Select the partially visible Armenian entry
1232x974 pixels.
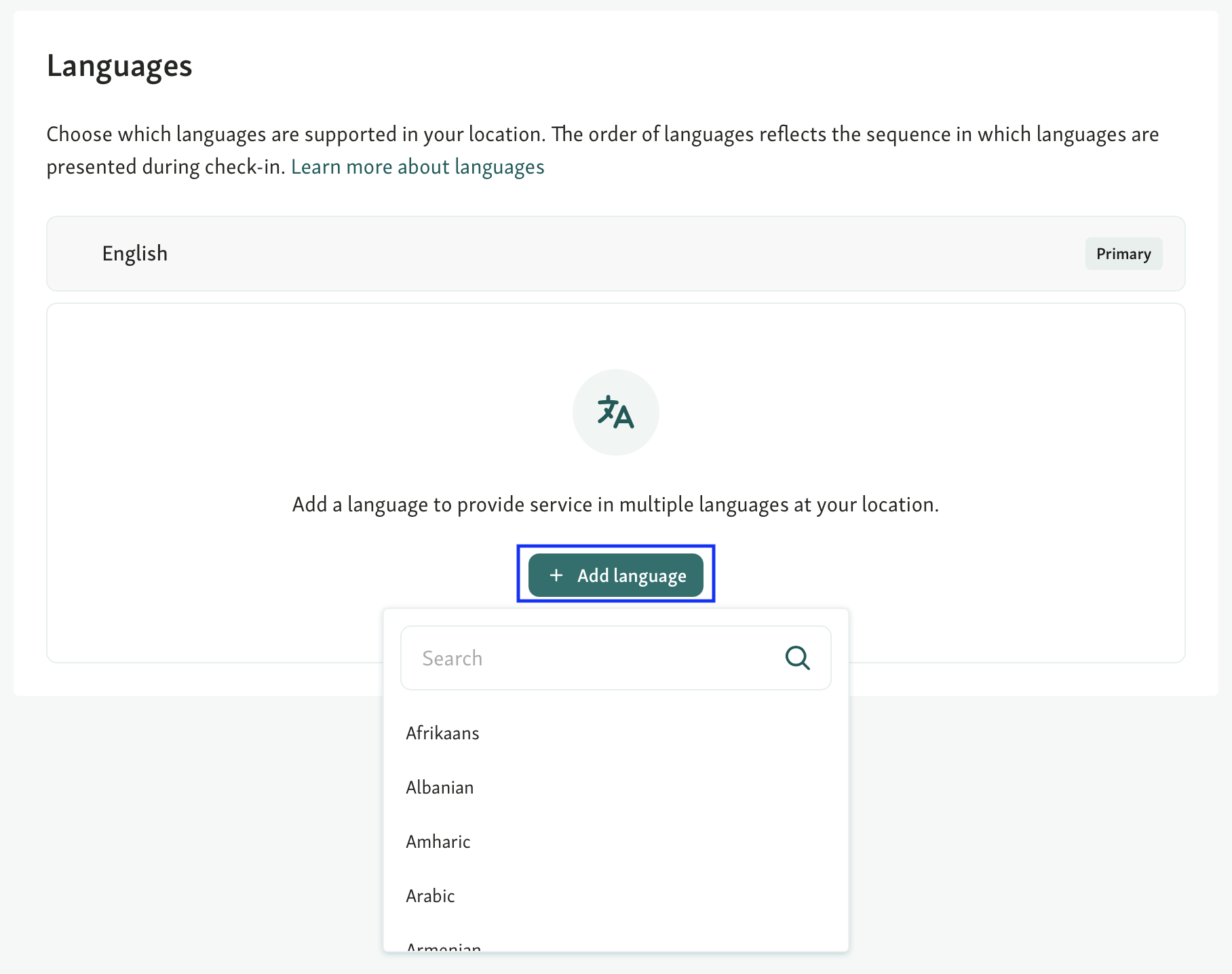coord(444,947)
